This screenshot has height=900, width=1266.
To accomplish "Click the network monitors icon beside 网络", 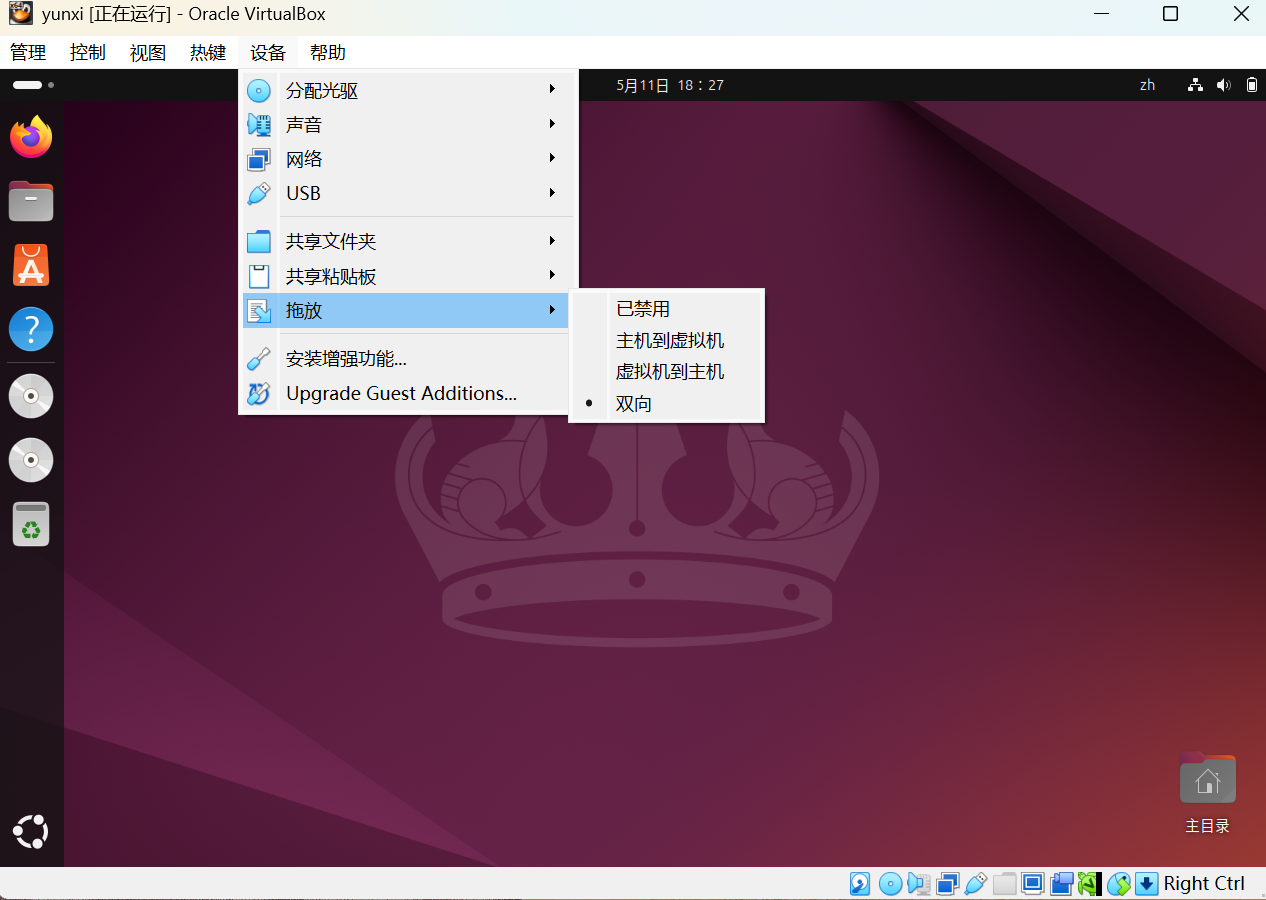I will tap(259, 159).
